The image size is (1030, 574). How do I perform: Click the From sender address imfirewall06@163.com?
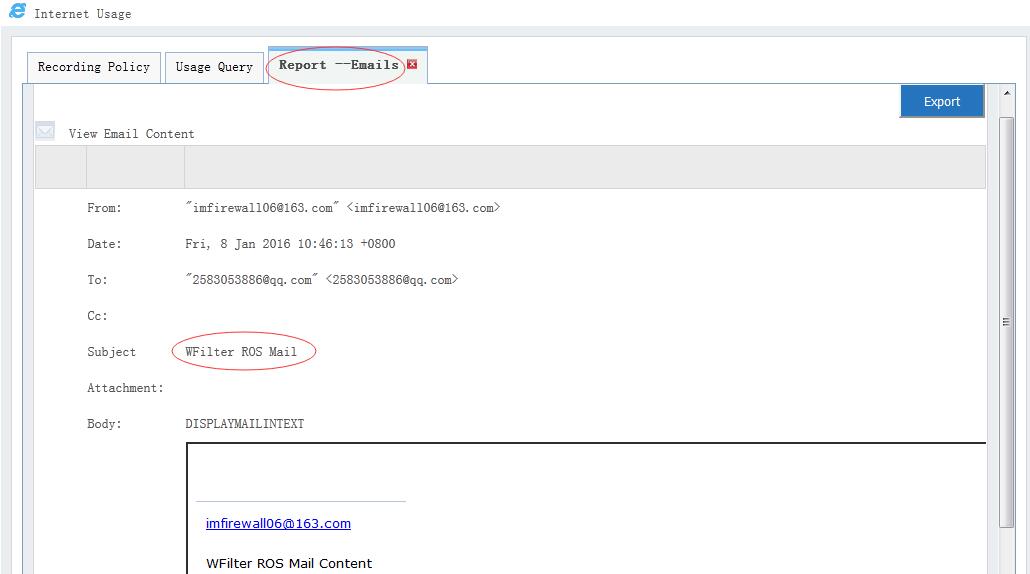tap(343, 208)
